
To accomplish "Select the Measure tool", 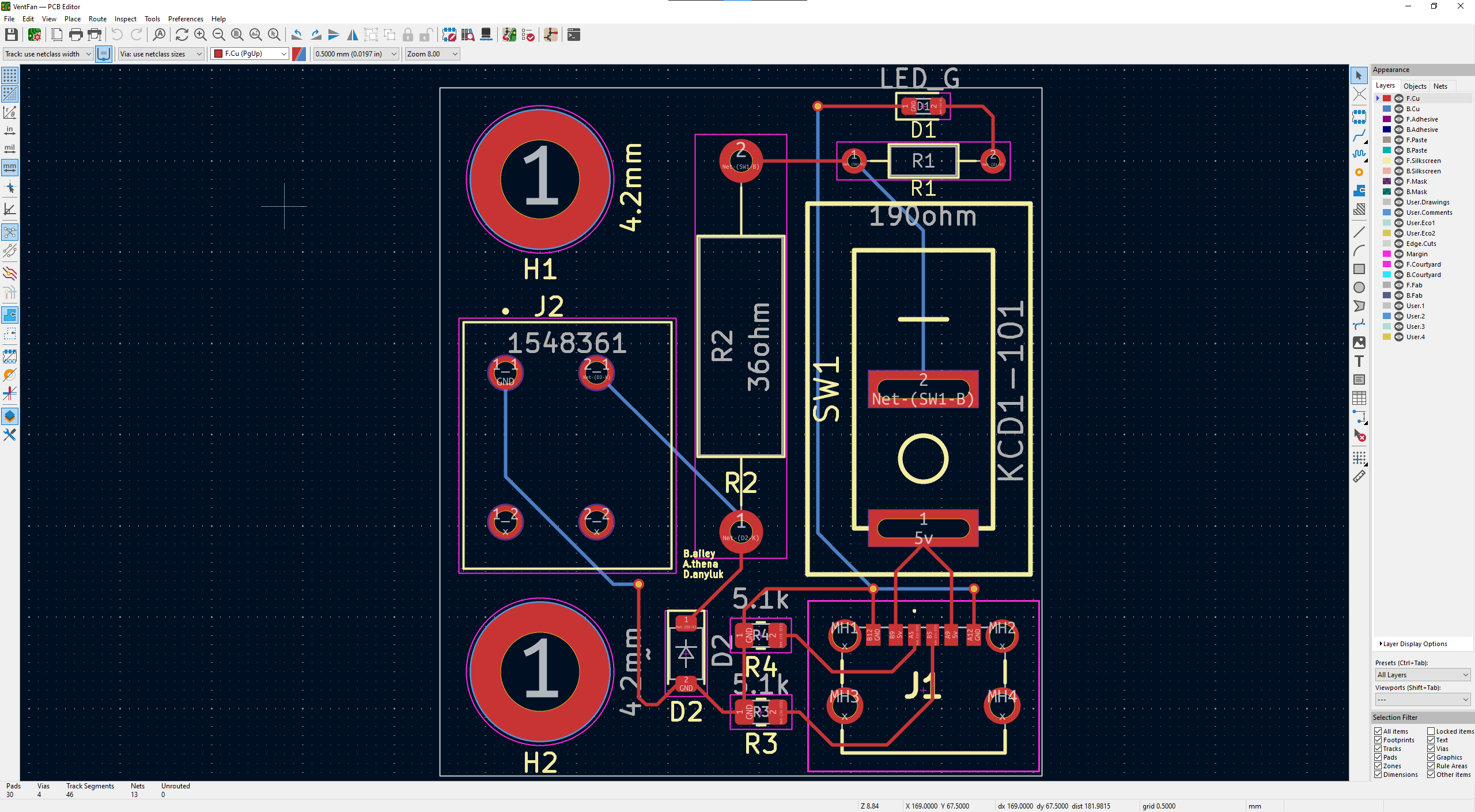I will (x=1360, y=476).
